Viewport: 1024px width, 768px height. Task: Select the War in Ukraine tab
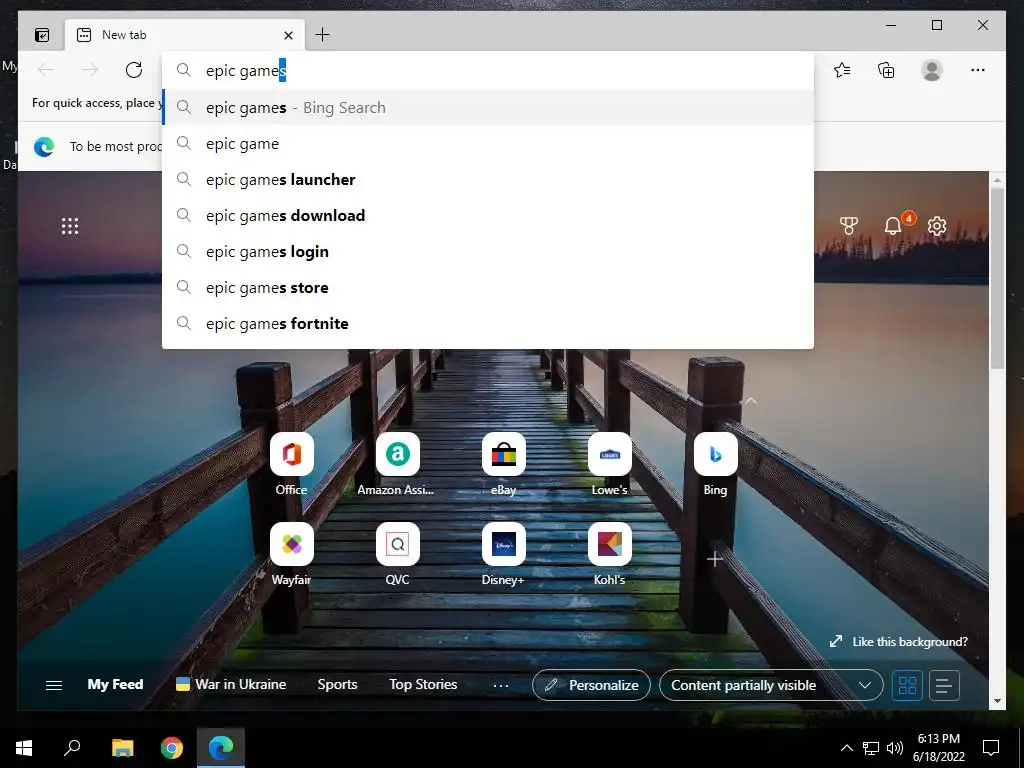click(x=231, y=684)
